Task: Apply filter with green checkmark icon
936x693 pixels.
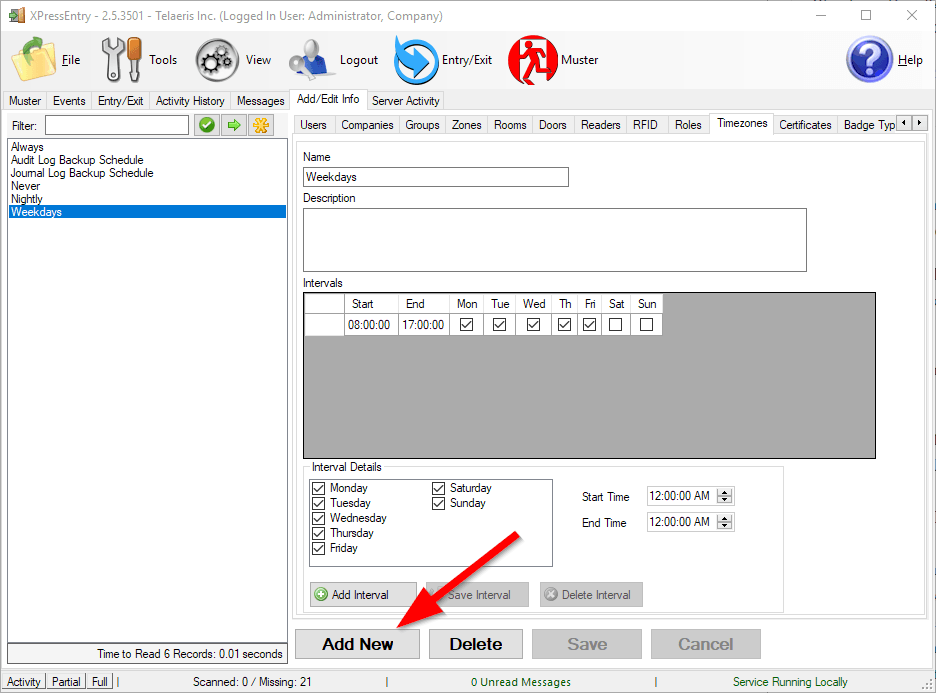Action: pyautogui.click(x=207, y=125)
